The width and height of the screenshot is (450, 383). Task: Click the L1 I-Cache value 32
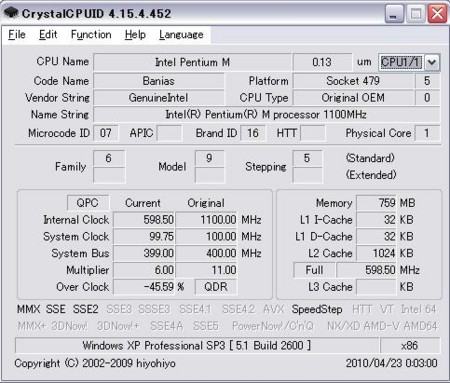[x=376, y=220]
